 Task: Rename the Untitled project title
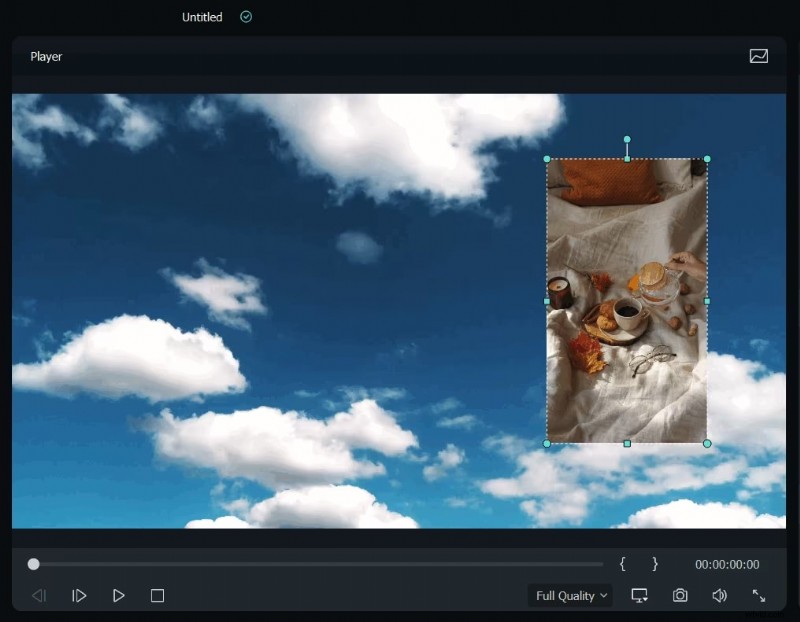coord(202,17)
